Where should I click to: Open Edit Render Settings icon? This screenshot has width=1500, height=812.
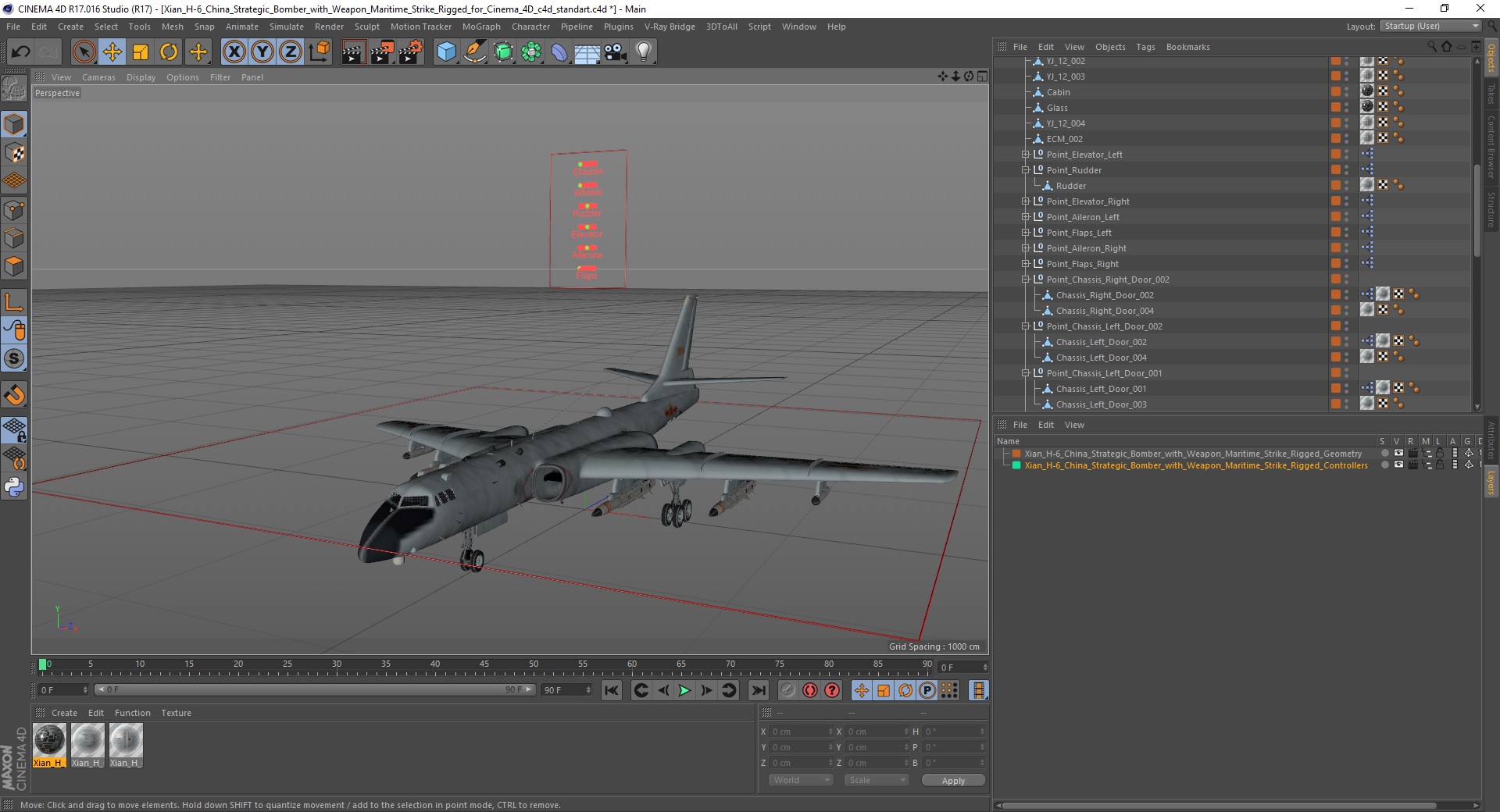[411, 52]
